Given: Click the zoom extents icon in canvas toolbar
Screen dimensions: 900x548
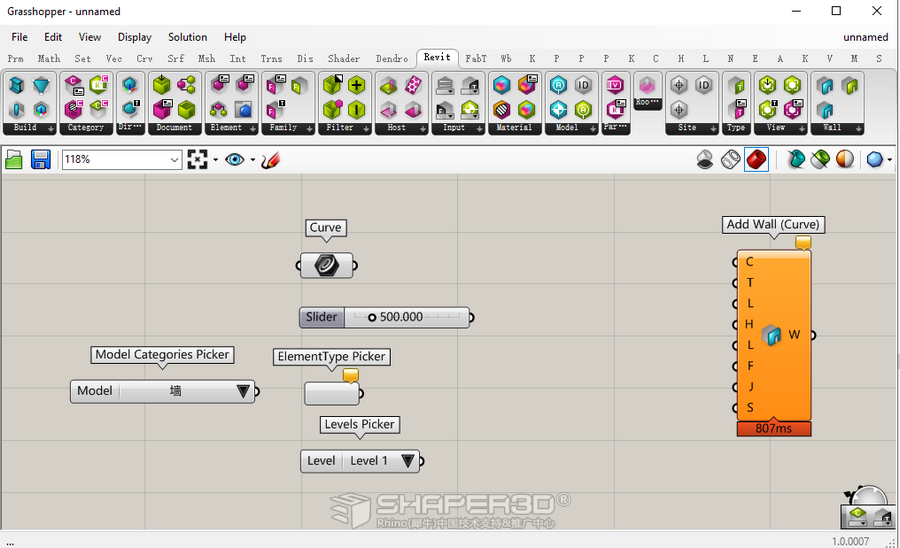Looking at the screenshot, I should tap(197, 160).
